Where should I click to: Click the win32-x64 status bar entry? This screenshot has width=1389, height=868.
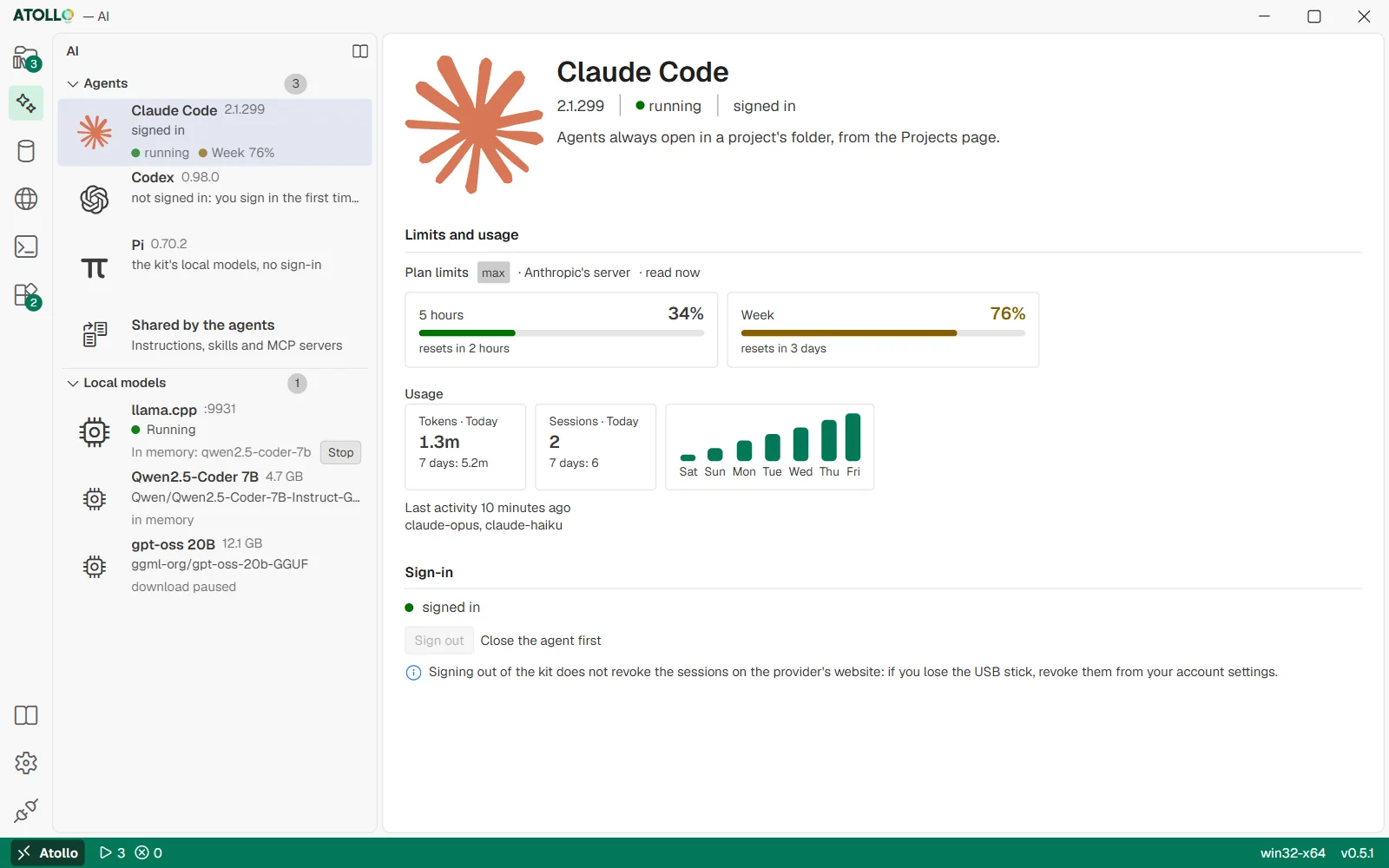tap(1293, 852)
